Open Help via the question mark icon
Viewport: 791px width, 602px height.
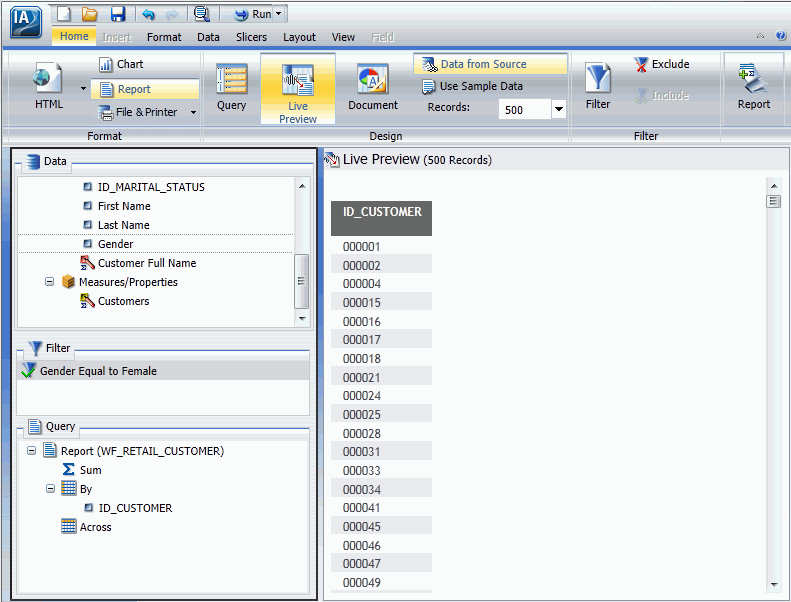pyautogui.click(x=780, y=35)
